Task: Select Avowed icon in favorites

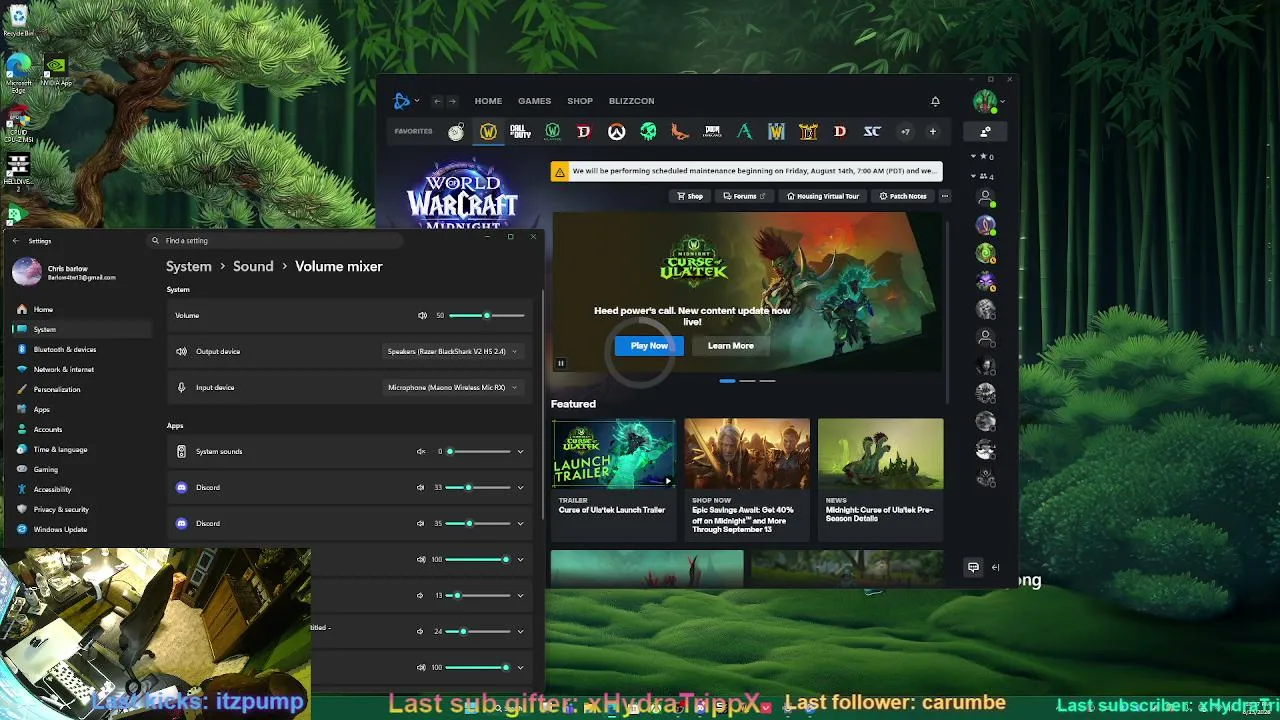Action: pyautogui.click(x=744, y=131)
